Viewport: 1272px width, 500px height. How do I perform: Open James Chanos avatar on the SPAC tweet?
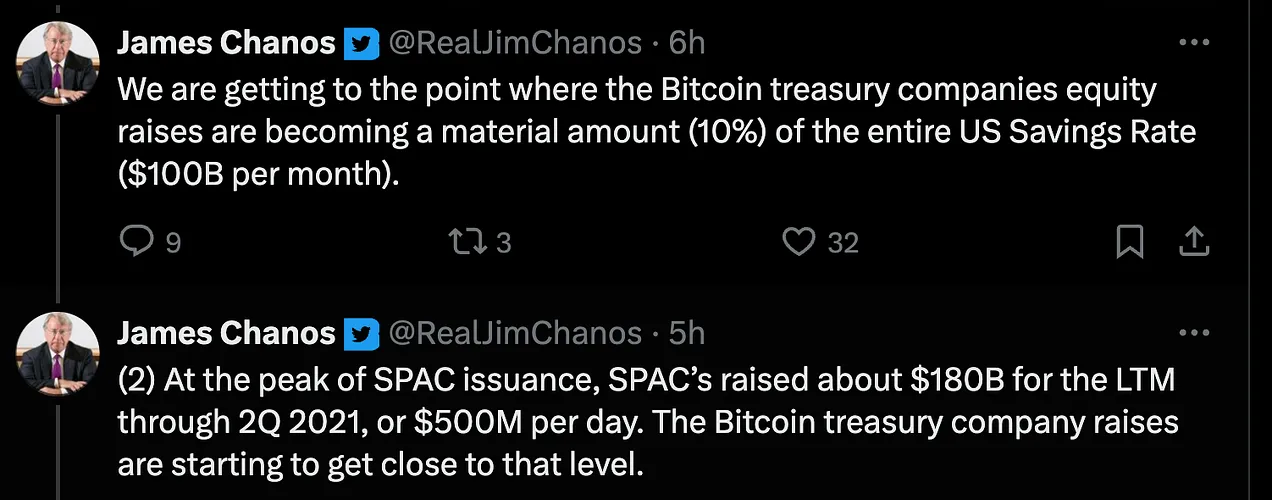pyautogui.click(x=58, y=352)
